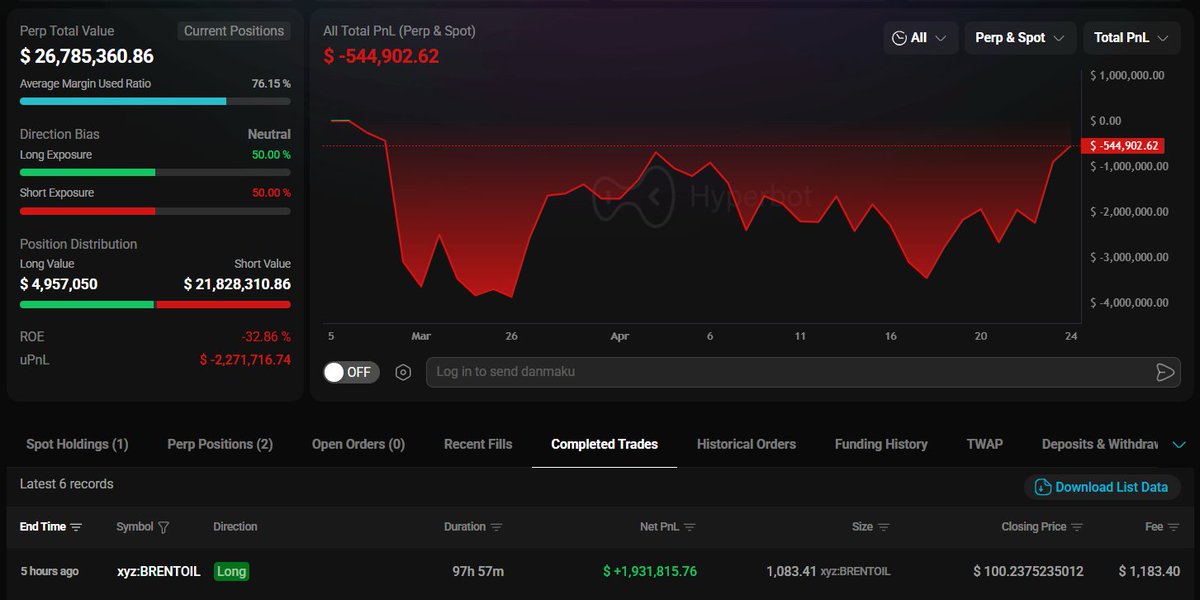Image resolution: width=1200 pixels, height=600 pixels.
Task: Click the Latest 6 records label
Action: point(67,484)
